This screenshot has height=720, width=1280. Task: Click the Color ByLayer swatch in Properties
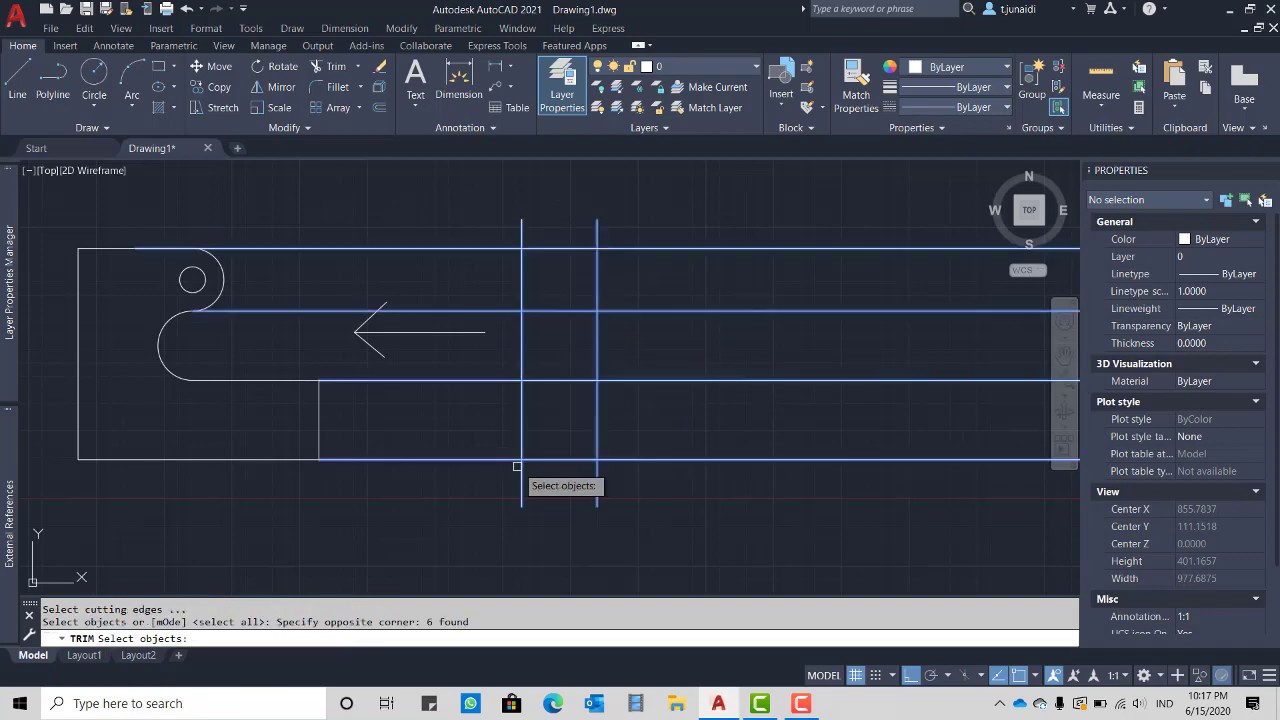pos(1184,239)
